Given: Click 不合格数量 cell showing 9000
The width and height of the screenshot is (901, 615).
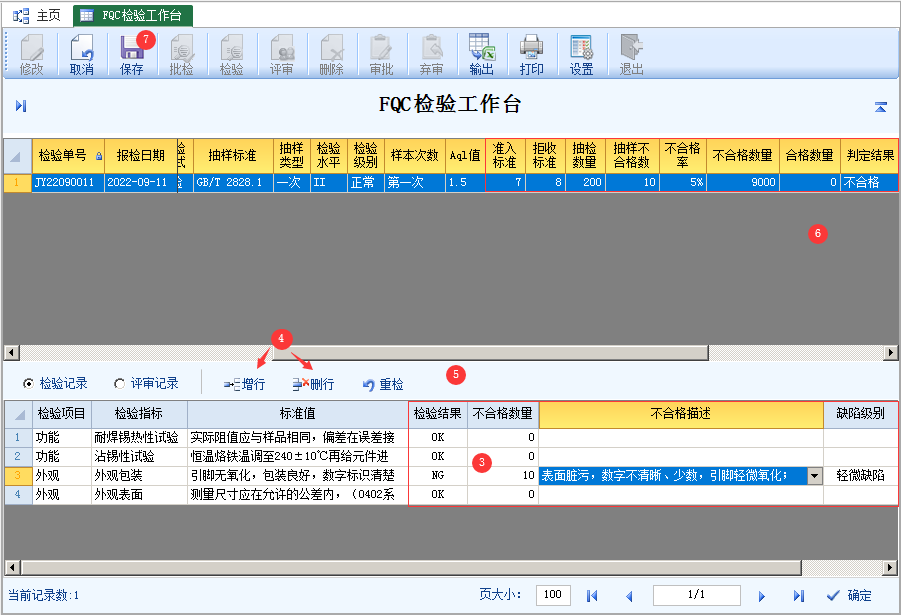Looking at the screenshot, I should 743,183.
